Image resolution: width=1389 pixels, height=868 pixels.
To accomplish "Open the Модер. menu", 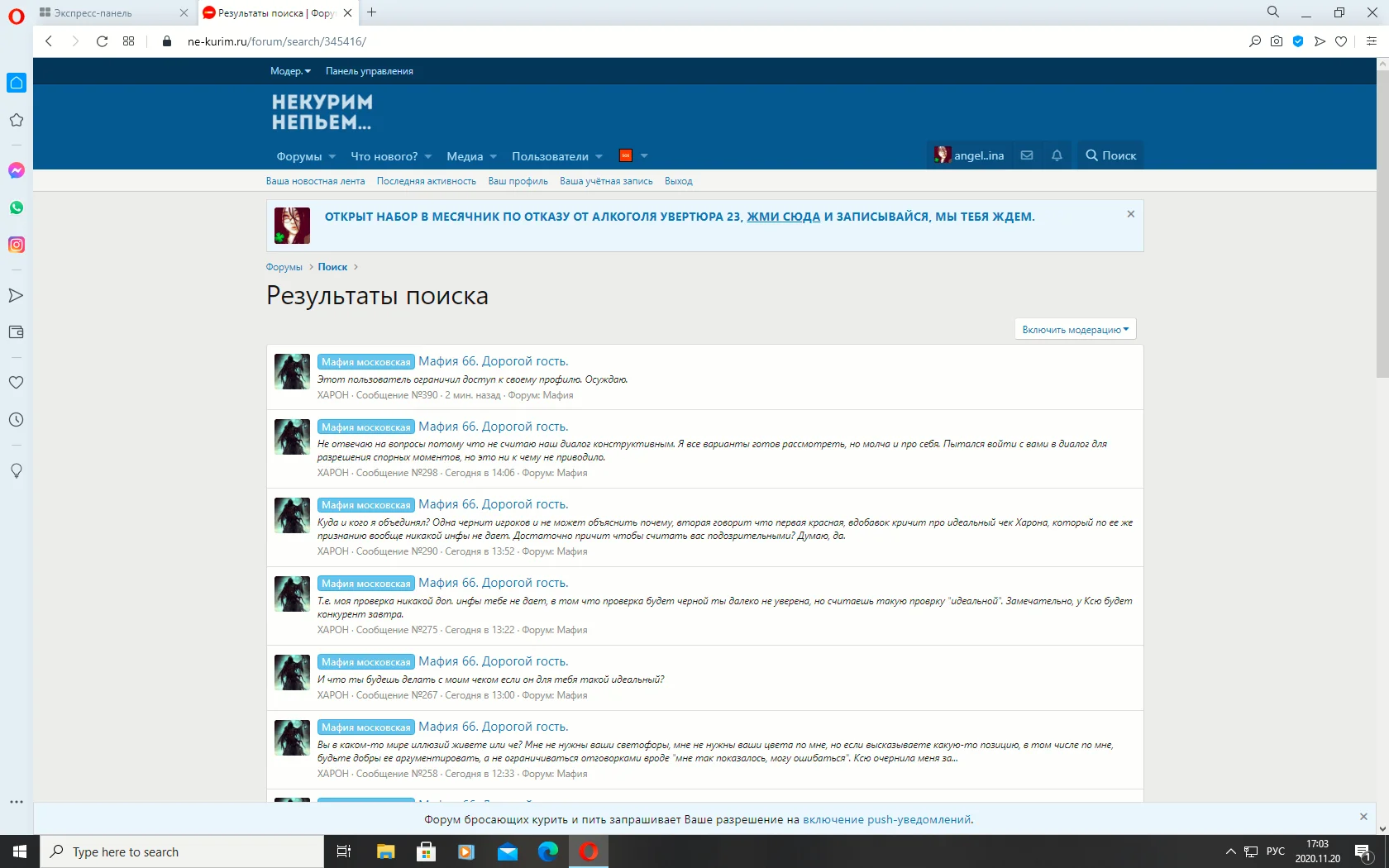I will click(289, 71).
